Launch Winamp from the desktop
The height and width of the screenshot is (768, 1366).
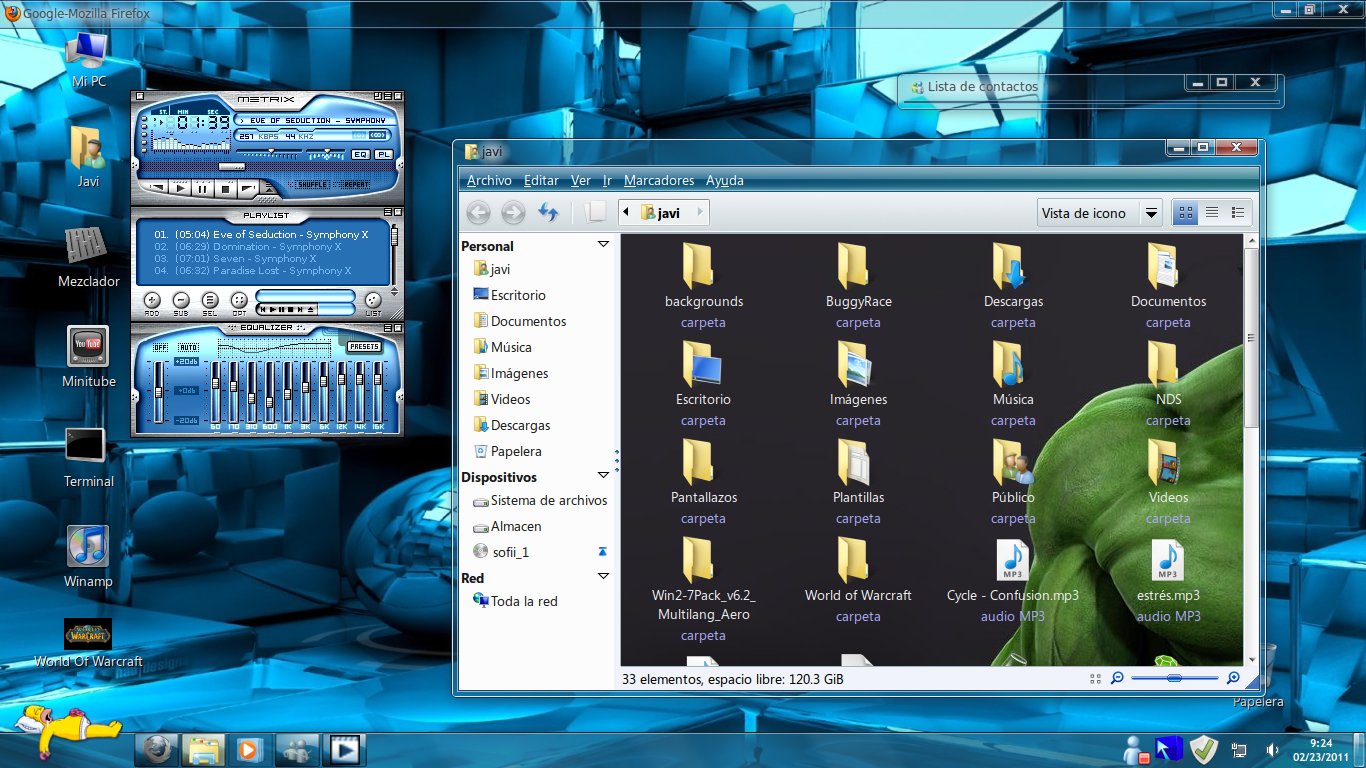(x=88, y=555)
